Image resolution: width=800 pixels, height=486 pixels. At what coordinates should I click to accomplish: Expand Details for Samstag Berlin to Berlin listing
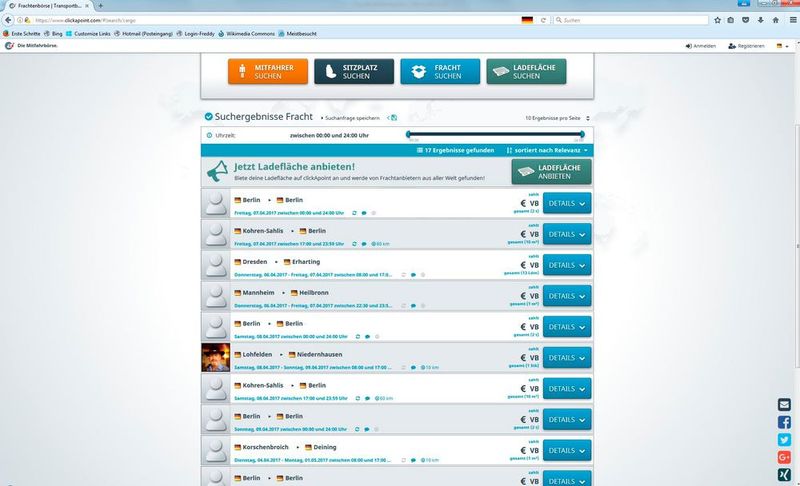tap(567, 327)
